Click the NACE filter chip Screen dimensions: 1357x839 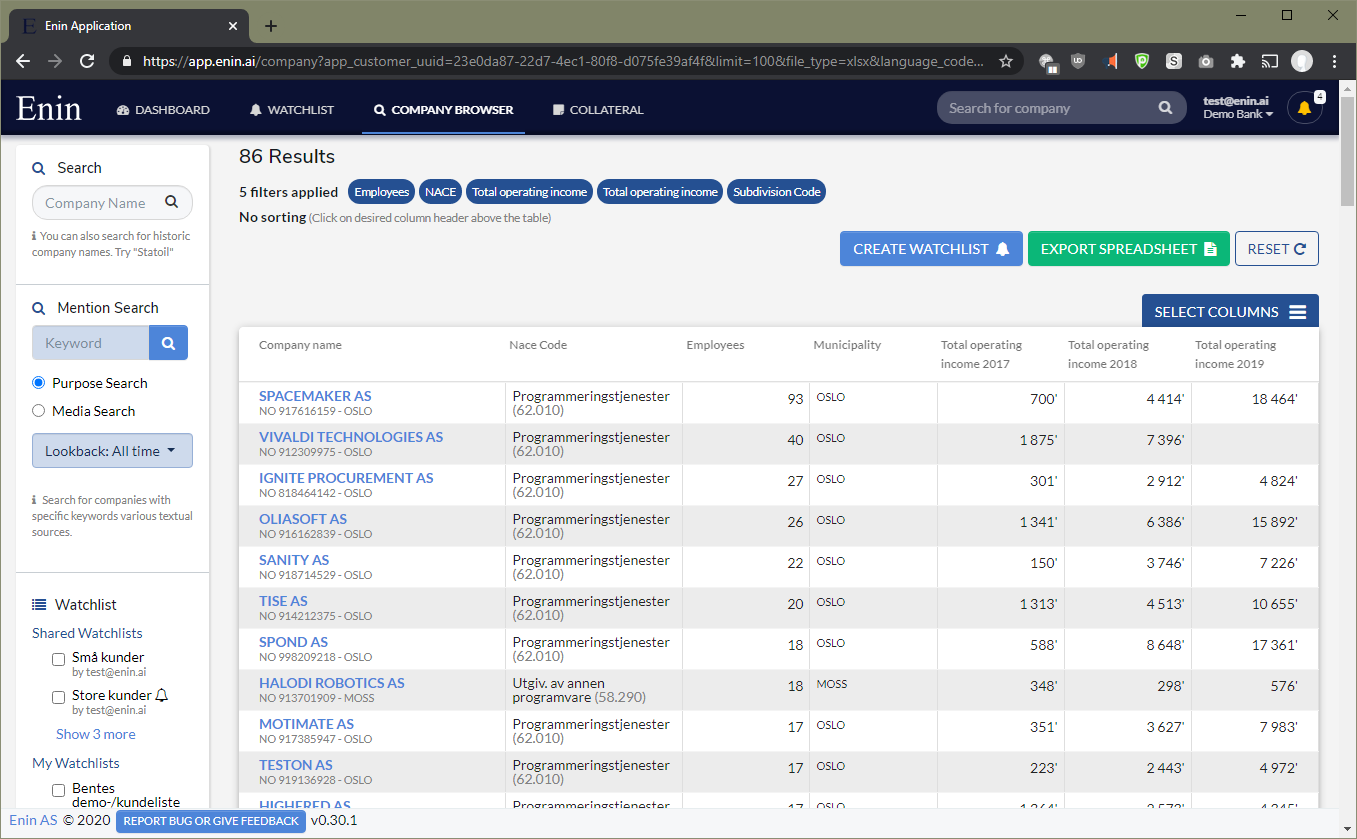tap(440, 192)
